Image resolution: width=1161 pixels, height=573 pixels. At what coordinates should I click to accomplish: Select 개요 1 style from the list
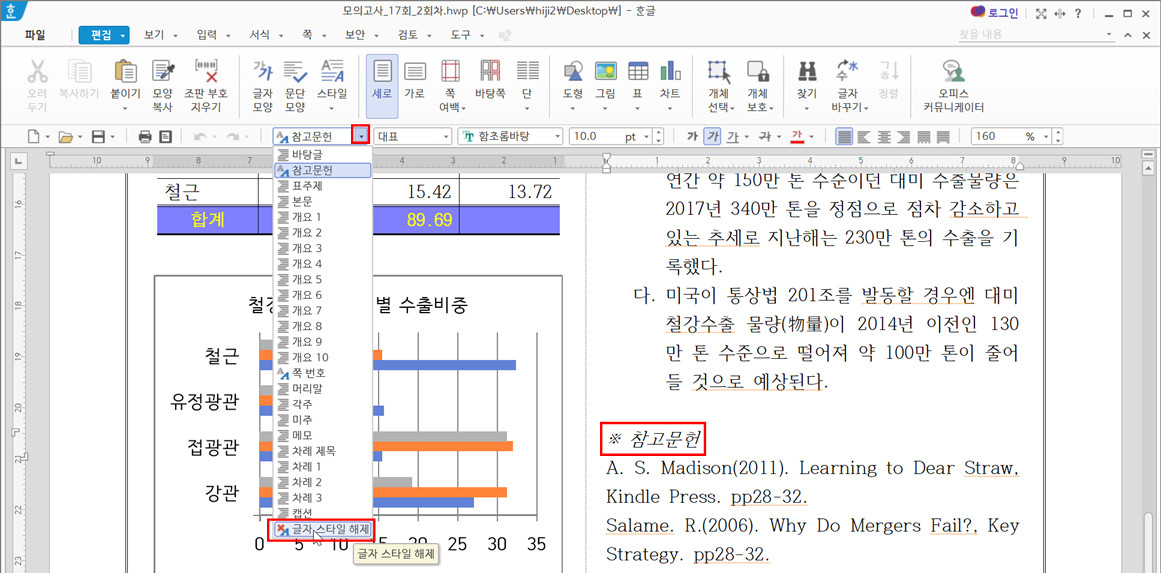coord(321,217)
